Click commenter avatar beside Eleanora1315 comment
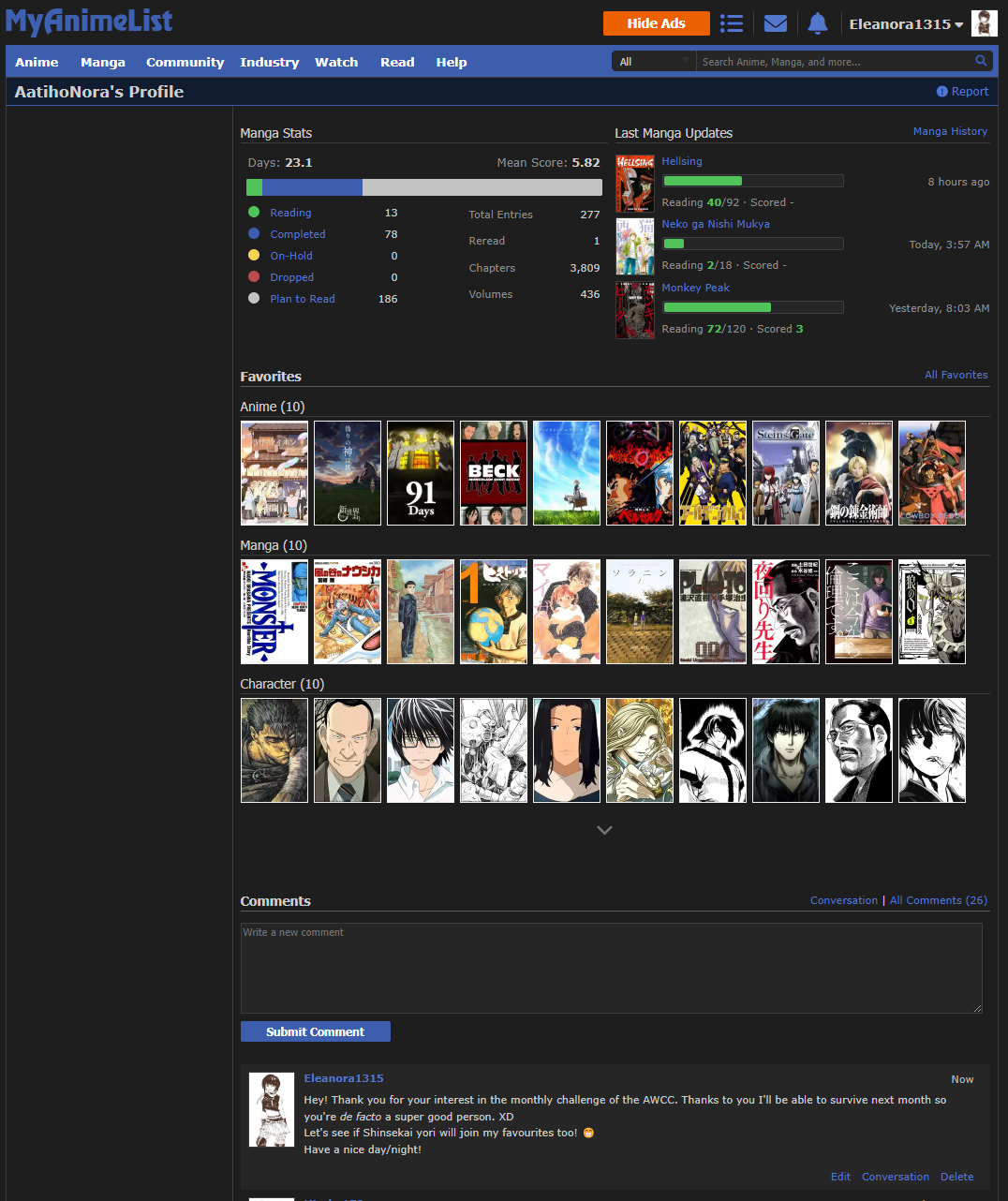The width and height of the screenshot is (1008, 1201). 272,1110
